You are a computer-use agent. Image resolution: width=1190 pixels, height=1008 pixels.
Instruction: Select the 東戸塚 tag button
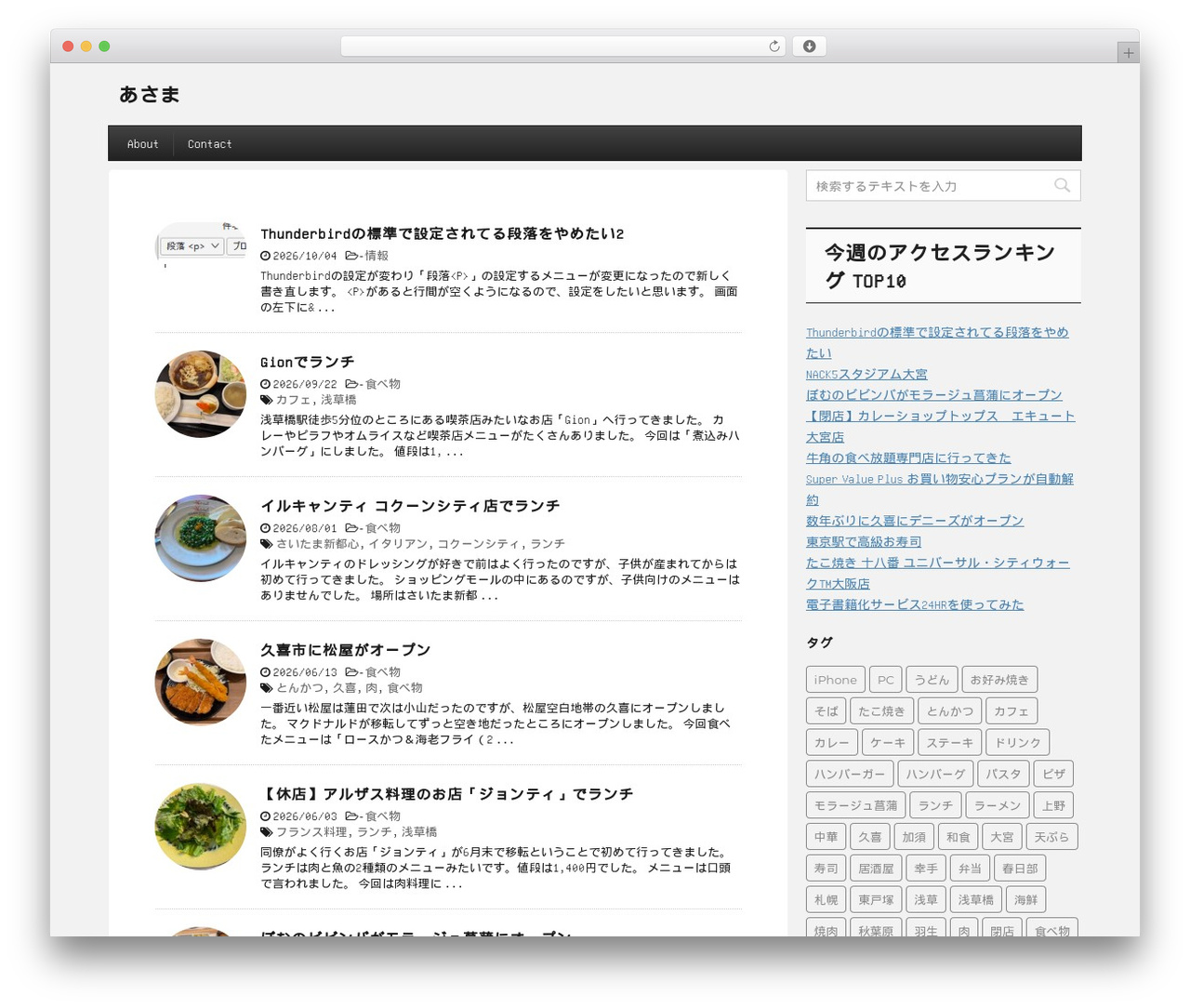tap(876, 900)
